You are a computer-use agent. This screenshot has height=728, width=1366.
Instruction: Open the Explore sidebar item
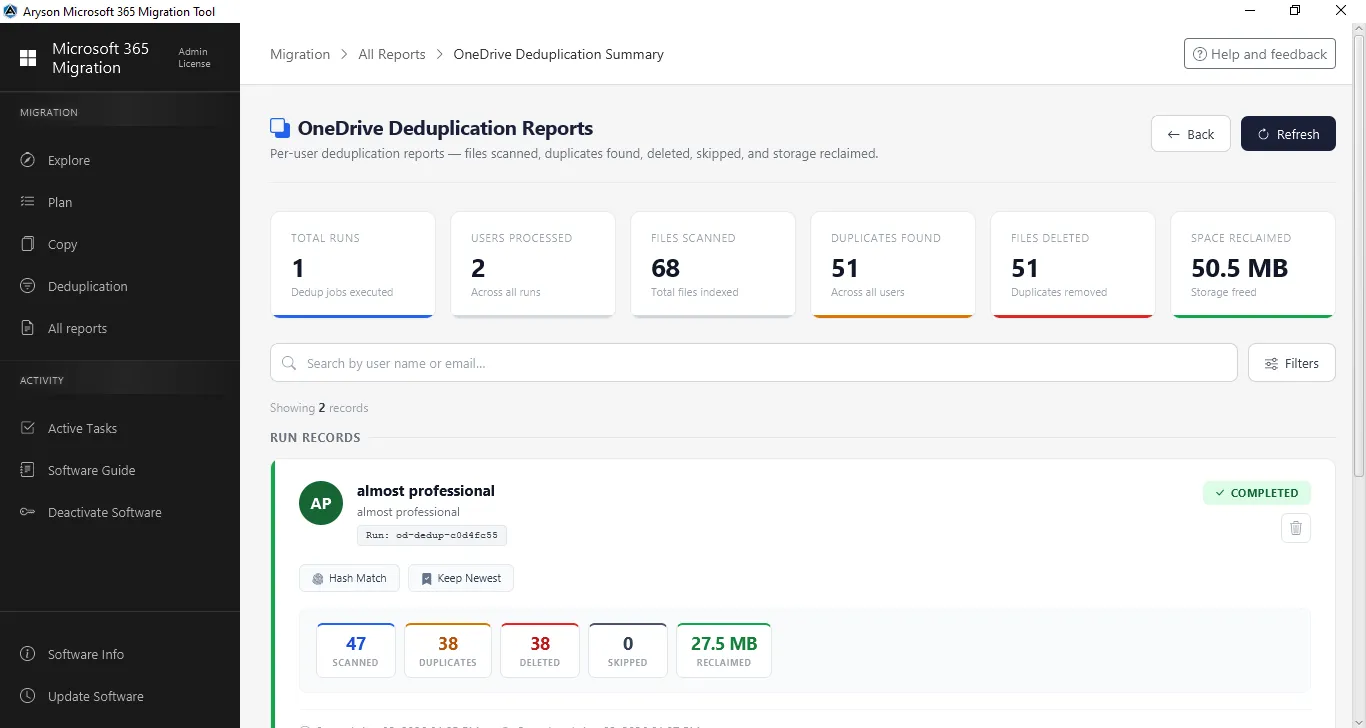[x=120, y=160]
